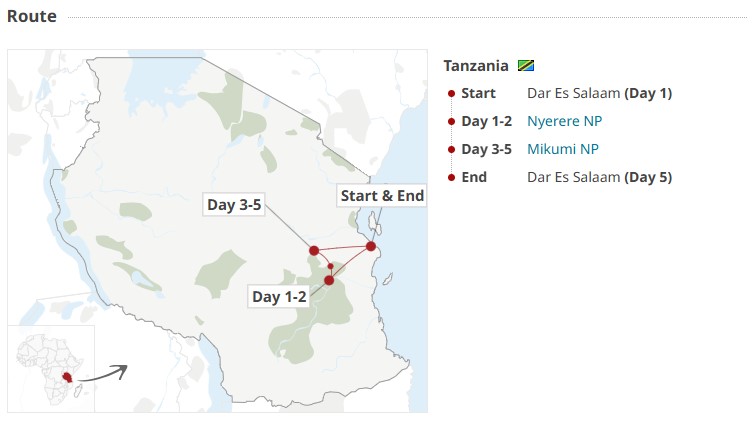Image resolution: width=754 pixels, height=421 pixels.
Task: Click the Route section heading
Action: click(x=32, y=16)
